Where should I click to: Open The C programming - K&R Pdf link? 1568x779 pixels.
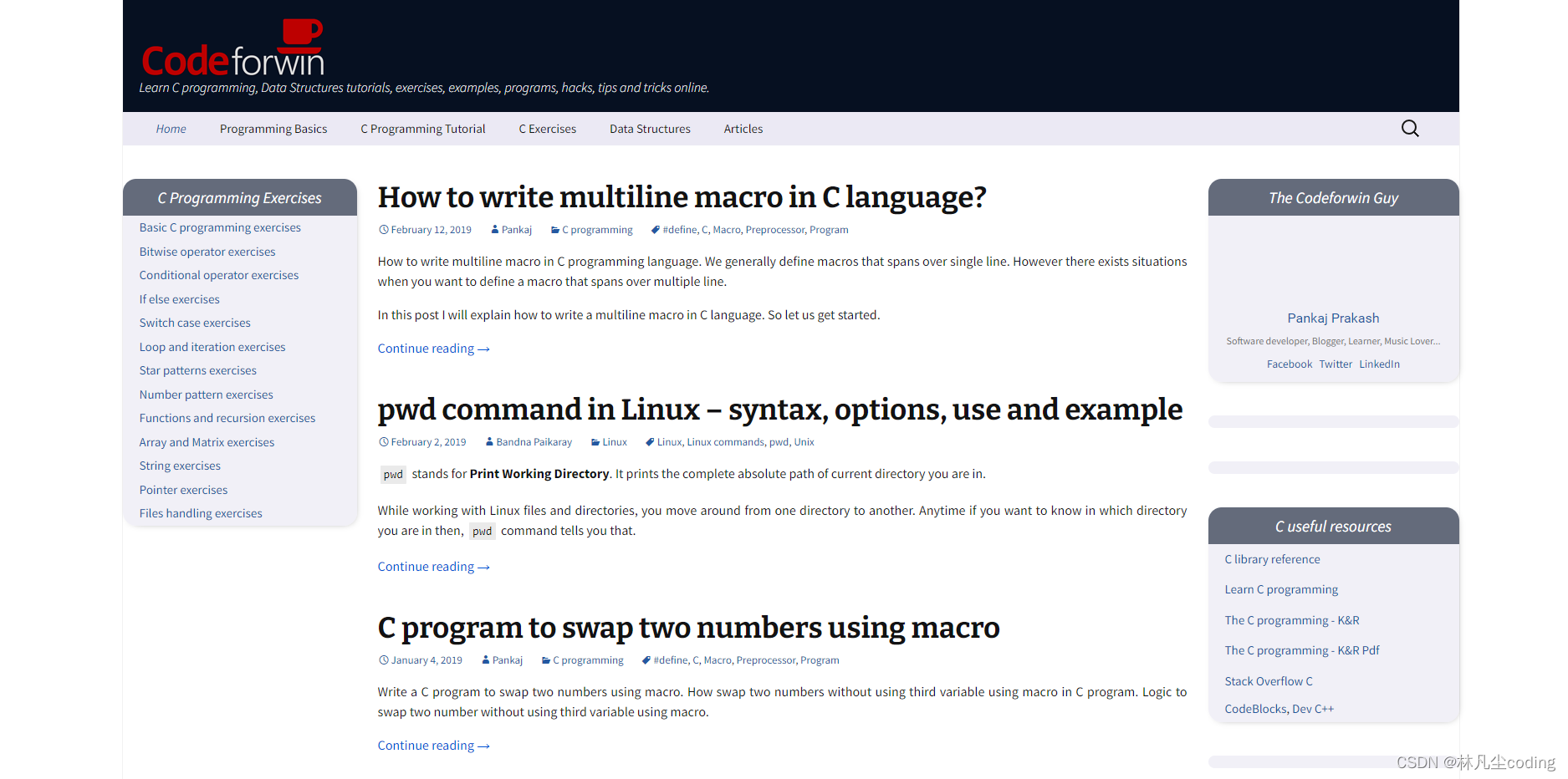pos(1302,650)
